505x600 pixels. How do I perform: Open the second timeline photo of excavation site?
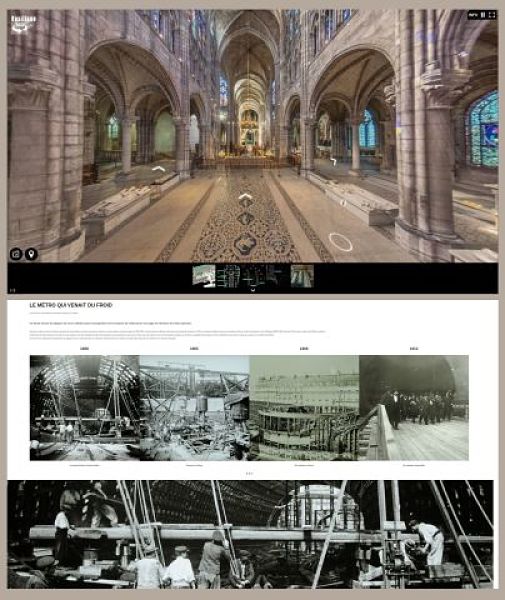click(x=194, y=408)
